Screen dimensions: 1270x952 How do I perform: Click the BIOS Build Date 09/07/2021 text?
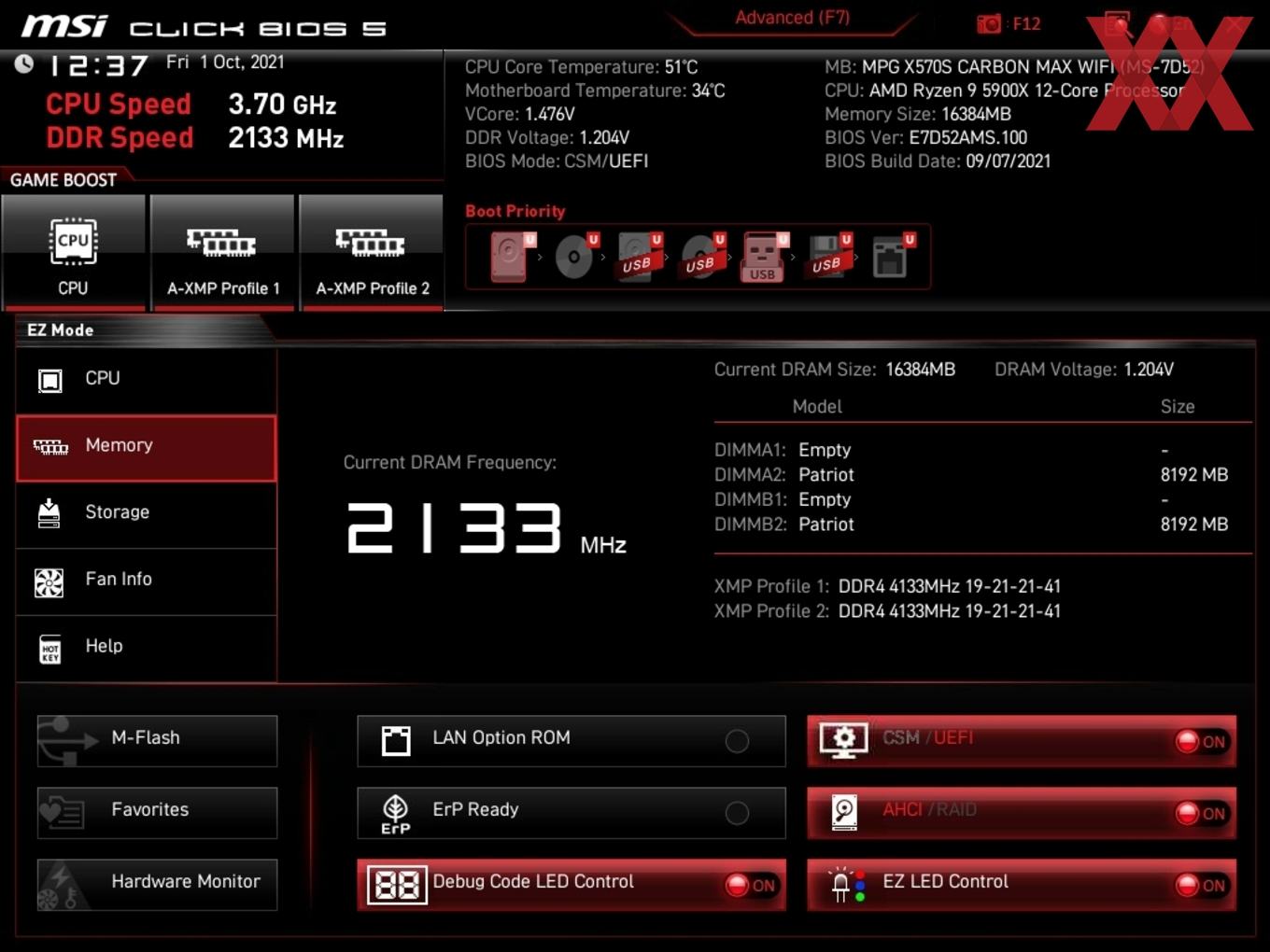938,161
